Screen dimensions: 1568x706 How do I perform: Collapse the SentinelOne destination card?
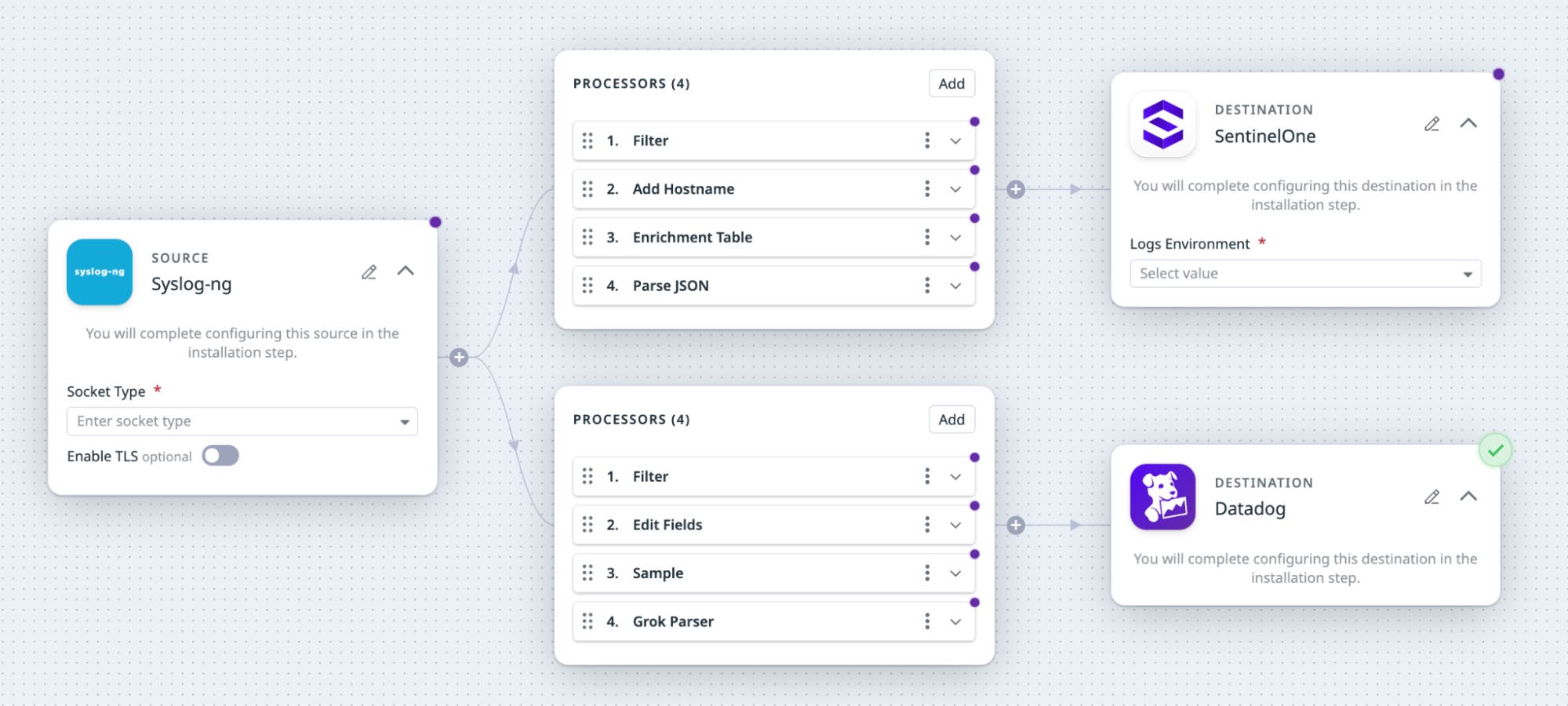click(1468, 123)
